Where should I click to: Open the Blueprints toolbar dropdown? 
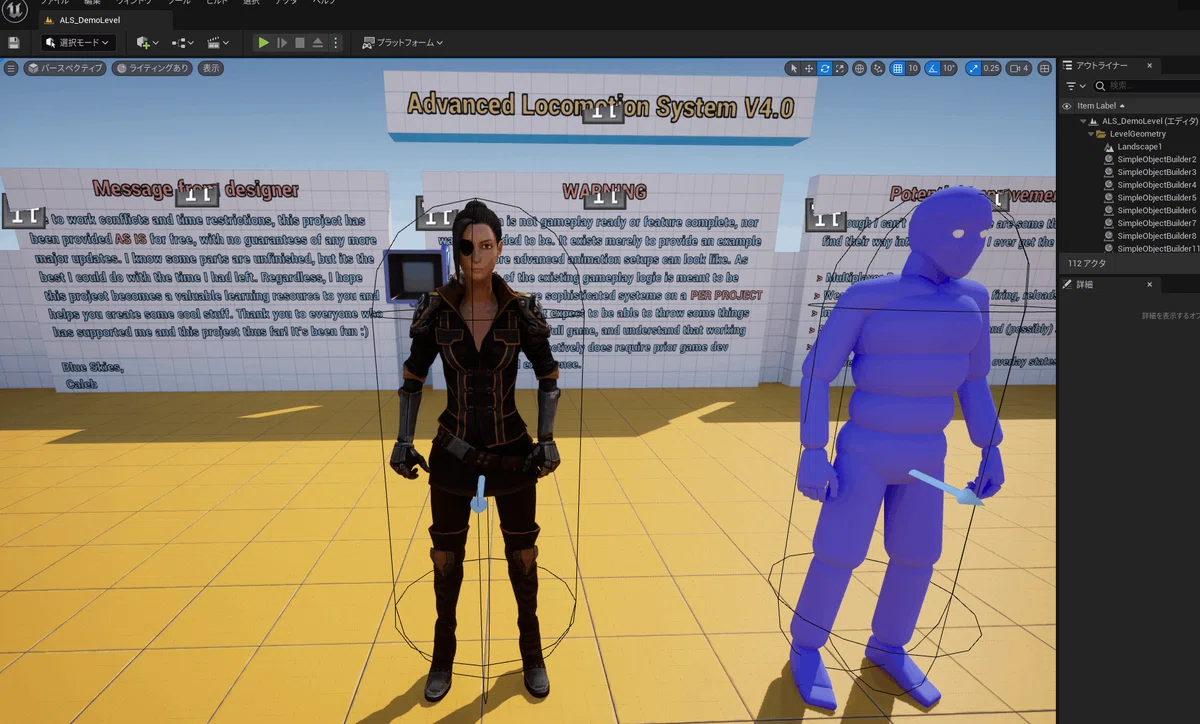182,43
